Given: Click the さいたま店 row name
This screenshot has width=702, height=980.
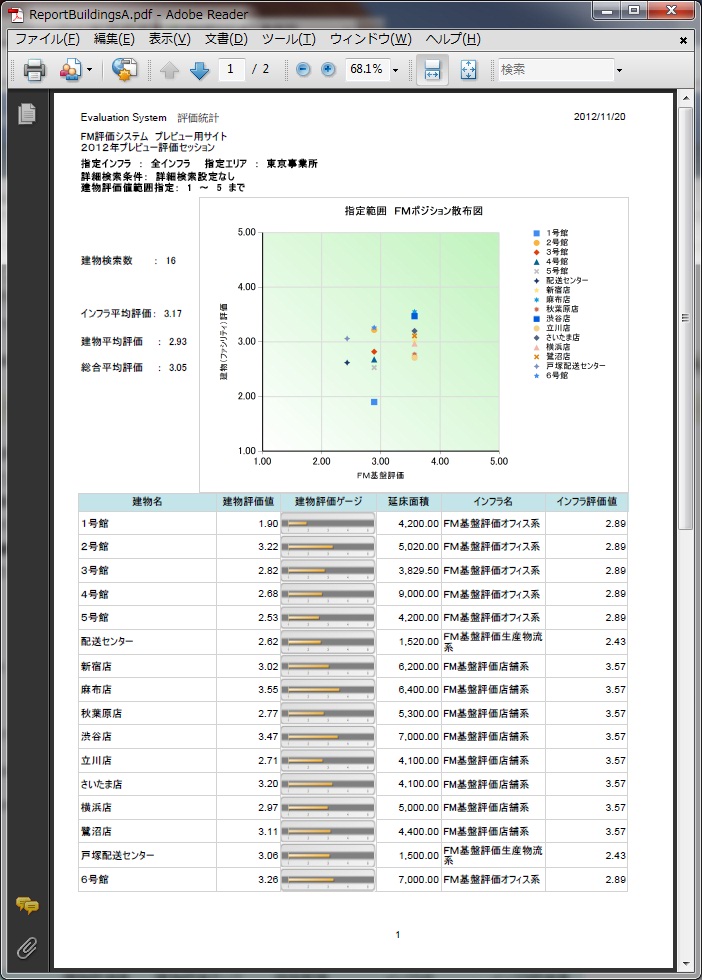Looking at the screenshot, I should click(x=101, y=784).
